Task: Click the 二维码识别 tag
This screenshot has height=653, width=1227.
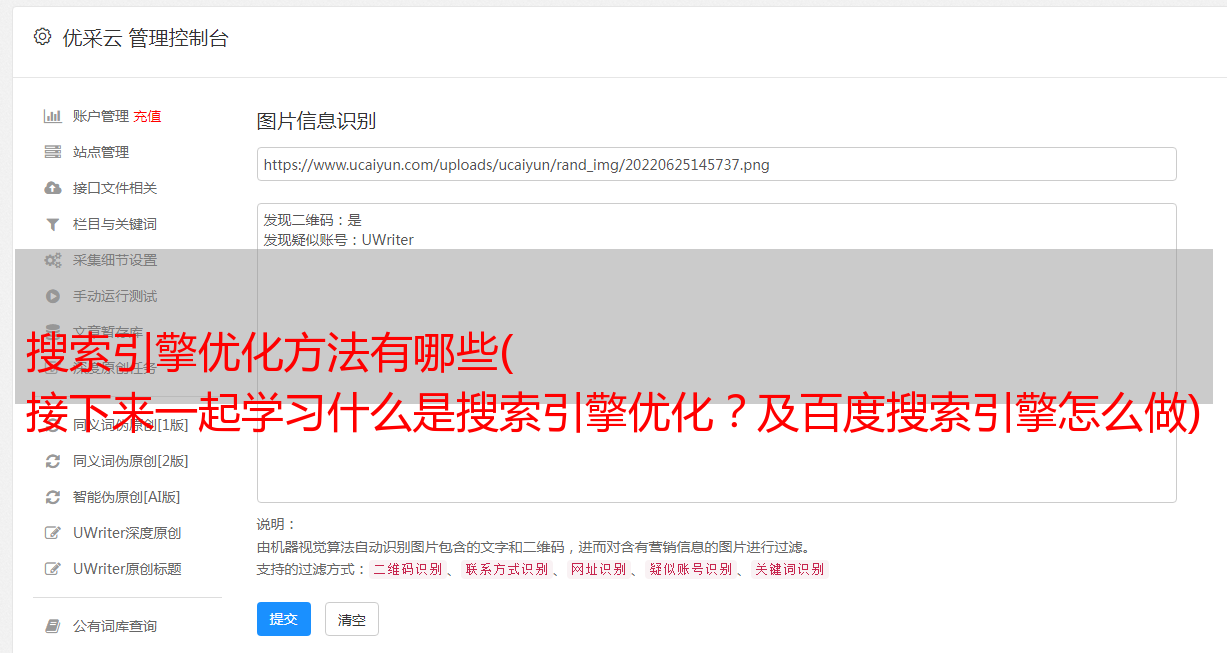Action: [x=407, y=569]
